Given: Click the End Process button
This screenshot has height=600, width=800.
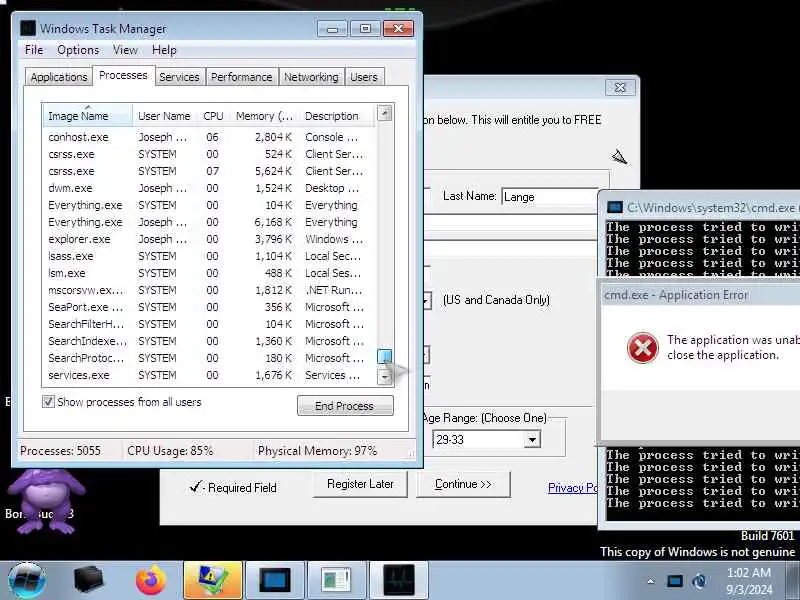Looking at the screenshot, I should (345, 406).
